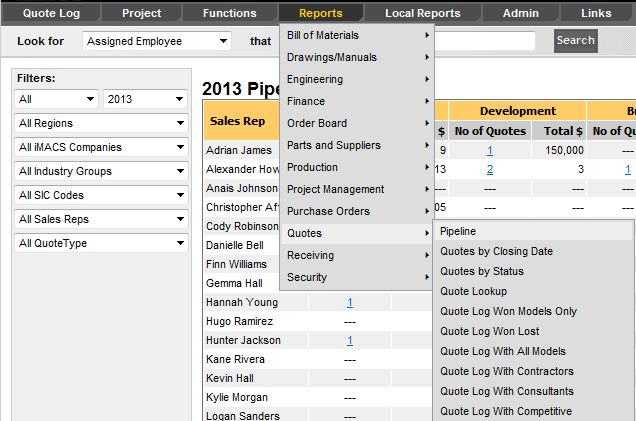Switch to the Project tab
Viewport: 636px width, 421px height.
click(x=141, y=13)
